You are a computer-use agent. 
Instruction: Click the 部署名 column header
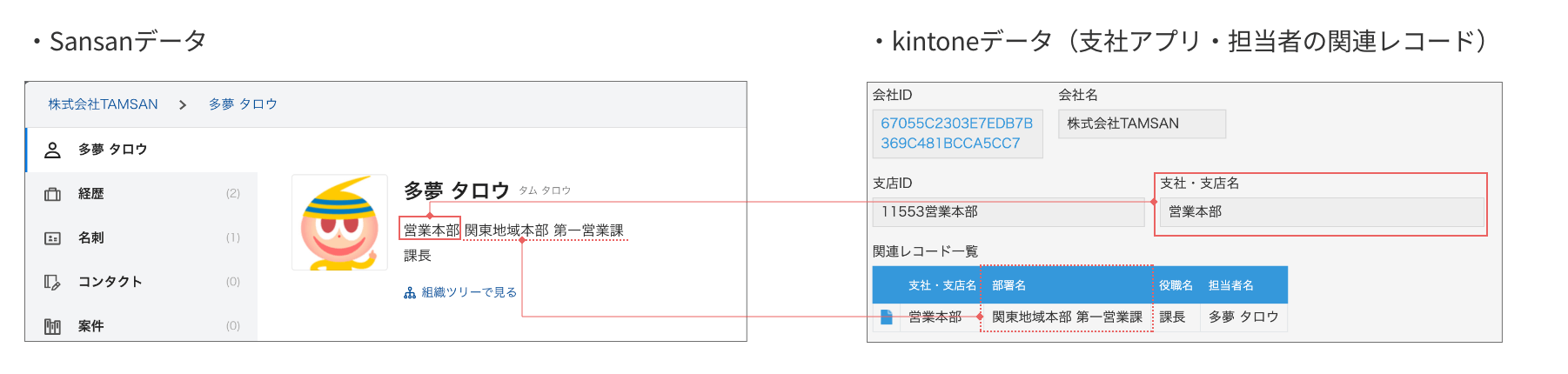point(1009,285)
